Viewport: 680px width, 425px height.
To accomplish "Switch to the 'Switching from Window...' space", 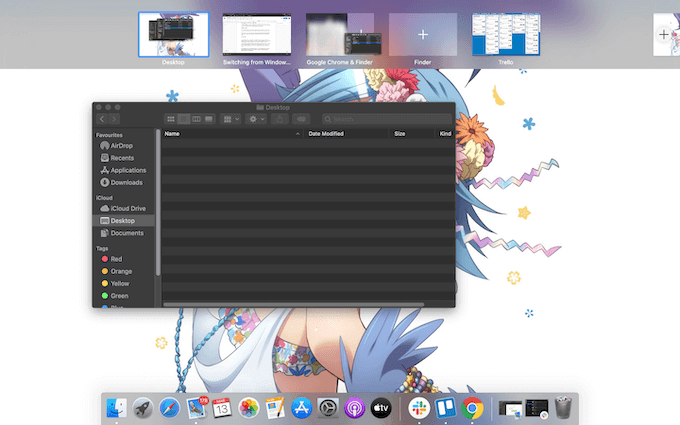I will 257,35.
